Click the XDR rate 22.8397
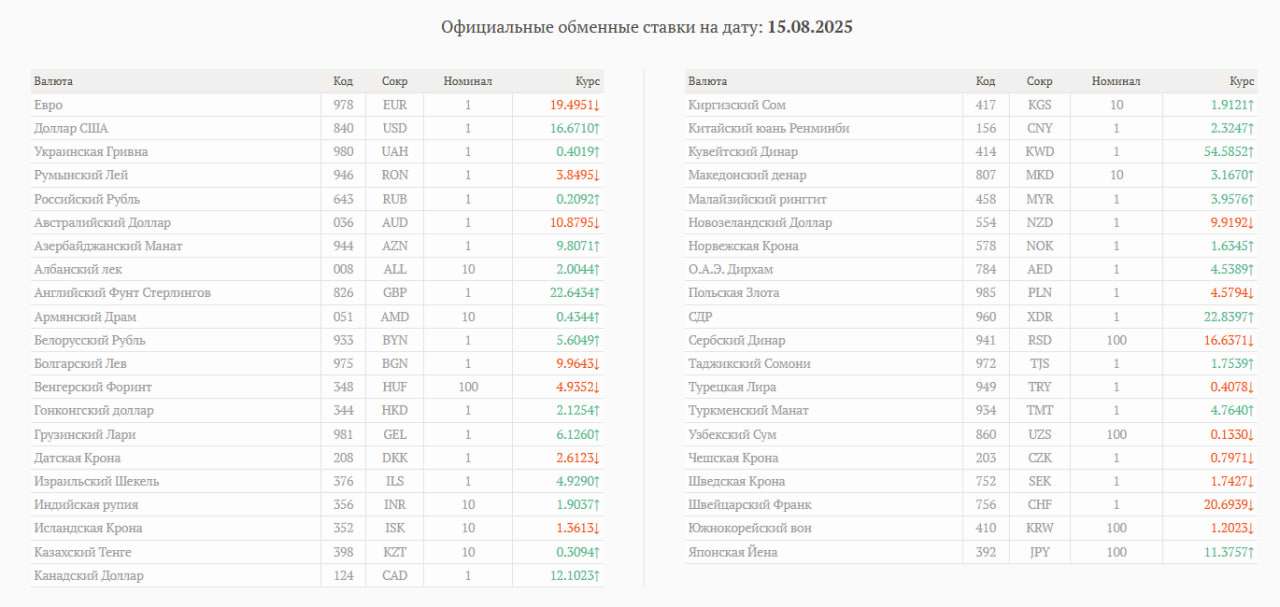Screen dimensions: 1280x607 coord(1228,317)
